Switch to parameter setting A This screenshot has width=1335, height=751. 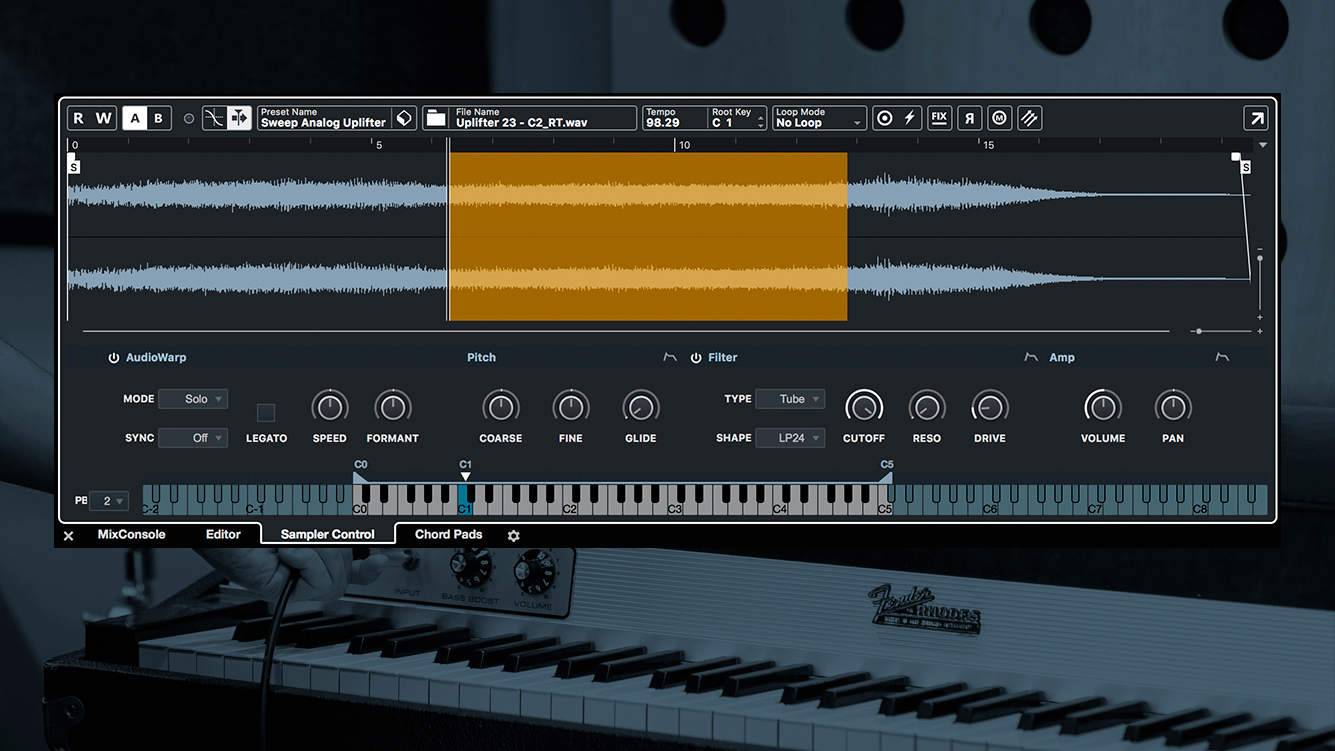[x=135, y=118]
